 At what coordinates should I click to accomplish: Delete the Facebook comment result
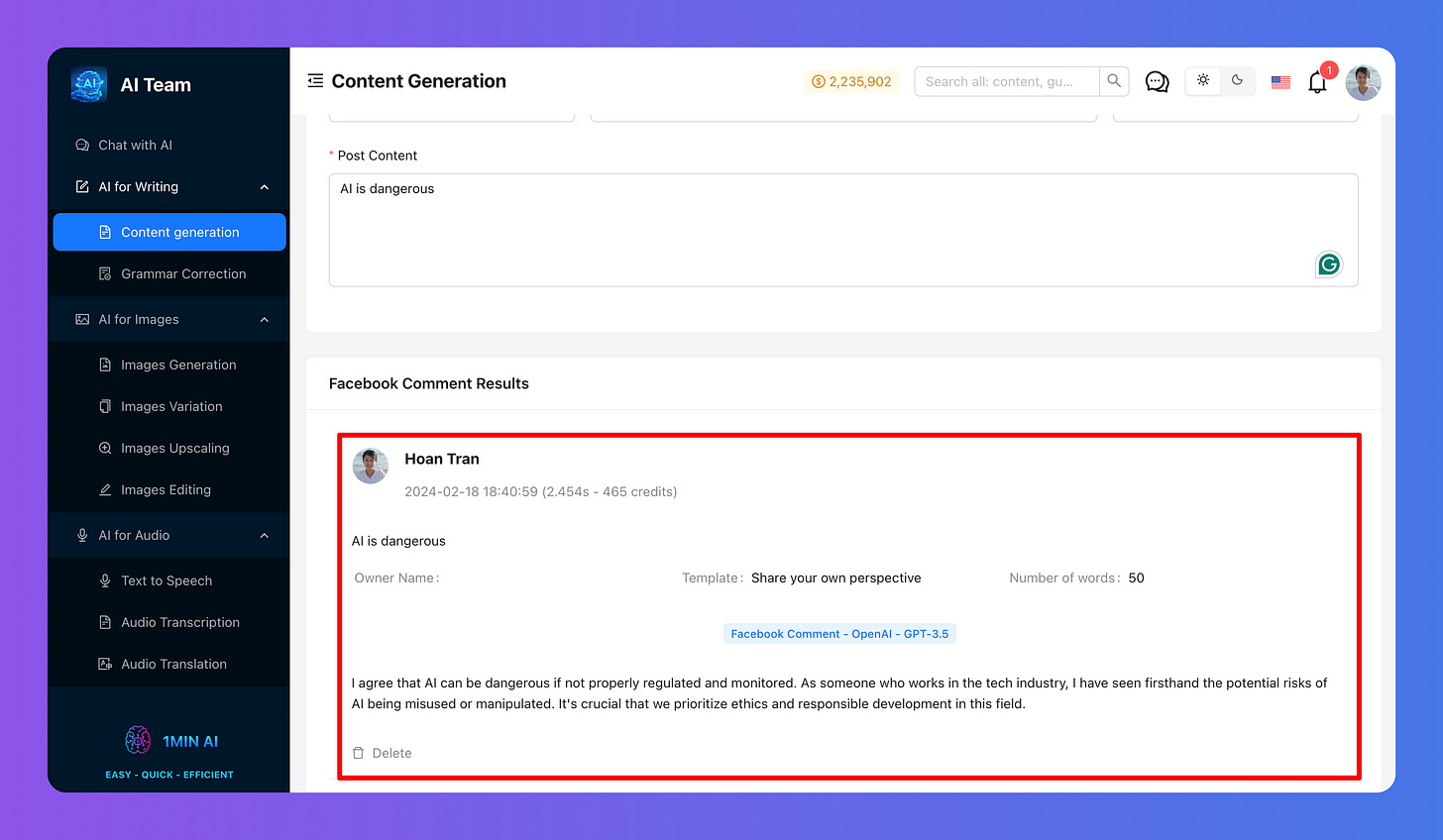pyautogui.click(x=383, y=753)
